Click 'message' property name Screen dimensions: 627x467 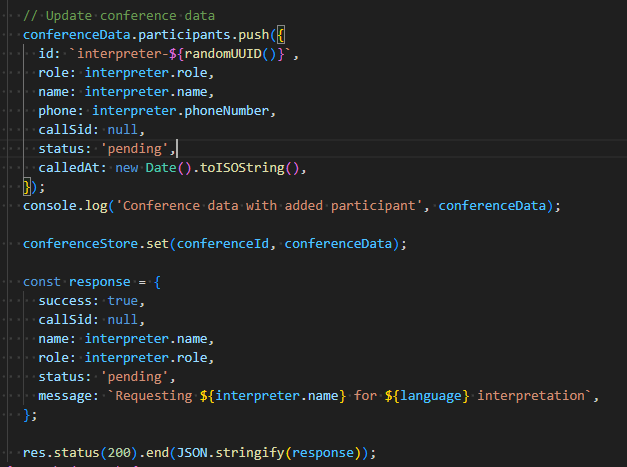pos(65,395)
